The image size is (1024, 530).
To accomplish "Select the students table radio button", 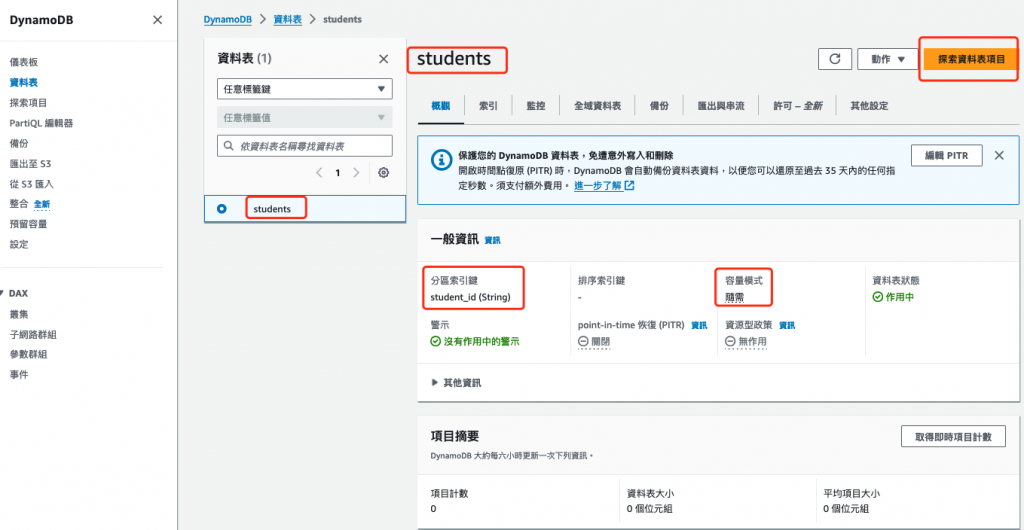I will (221, 209).
